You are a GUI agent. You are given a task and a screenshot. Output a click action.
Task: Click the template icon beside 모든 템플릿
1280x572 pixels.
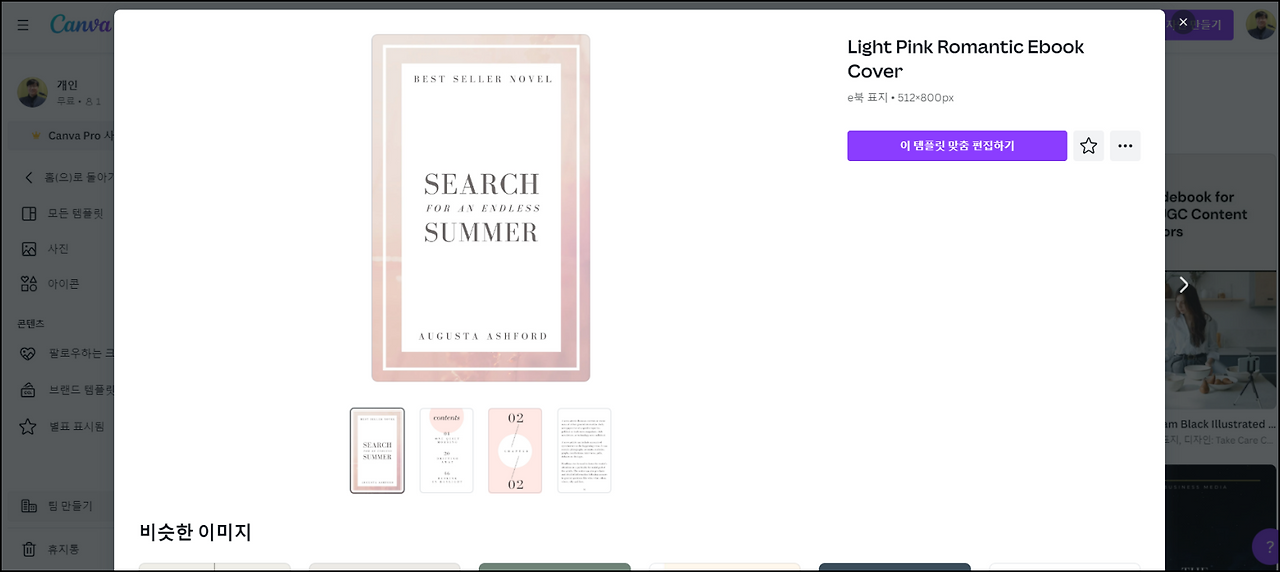pos(29,213)
